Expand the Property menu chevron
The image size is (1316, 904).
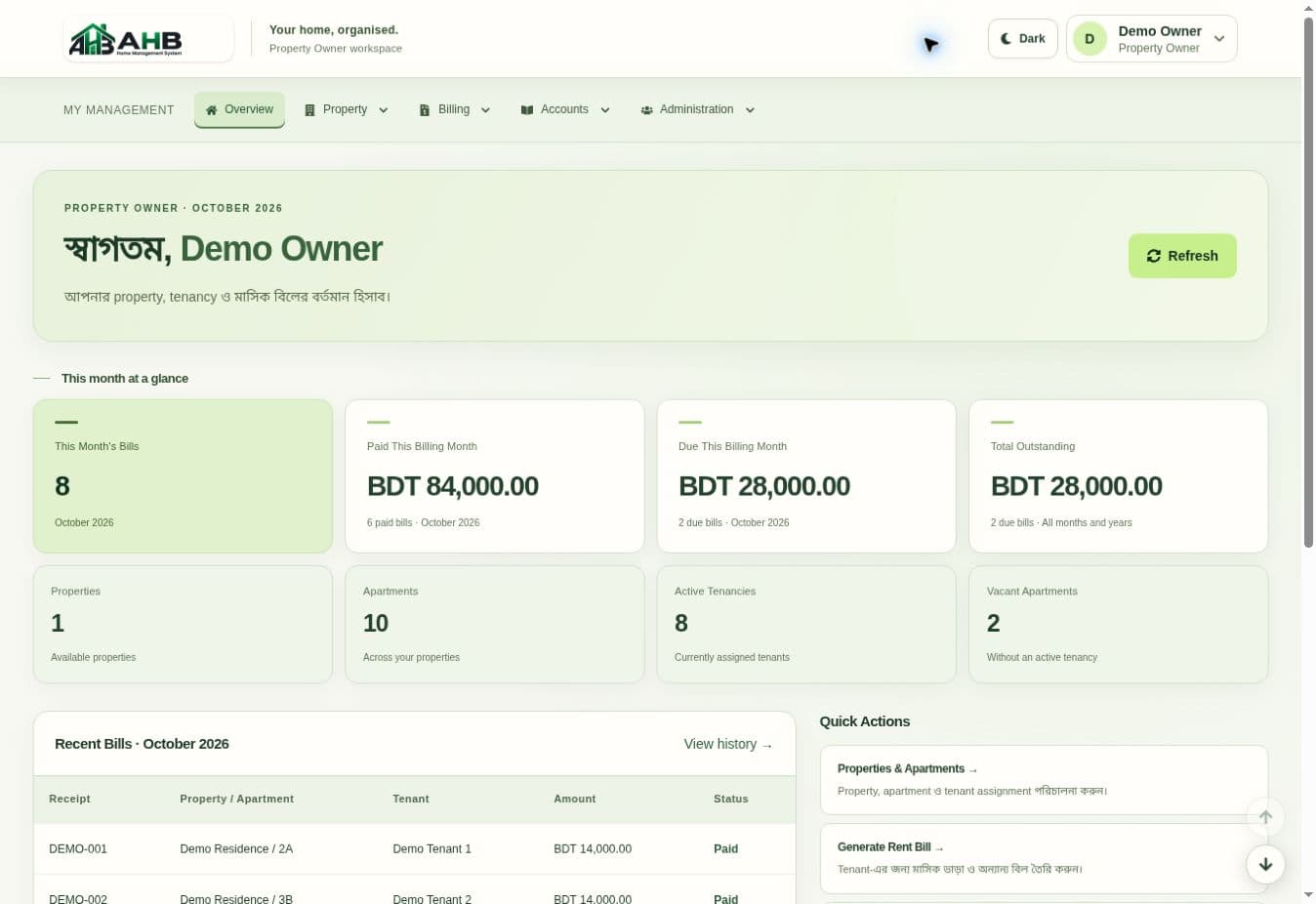coord(384,110)
